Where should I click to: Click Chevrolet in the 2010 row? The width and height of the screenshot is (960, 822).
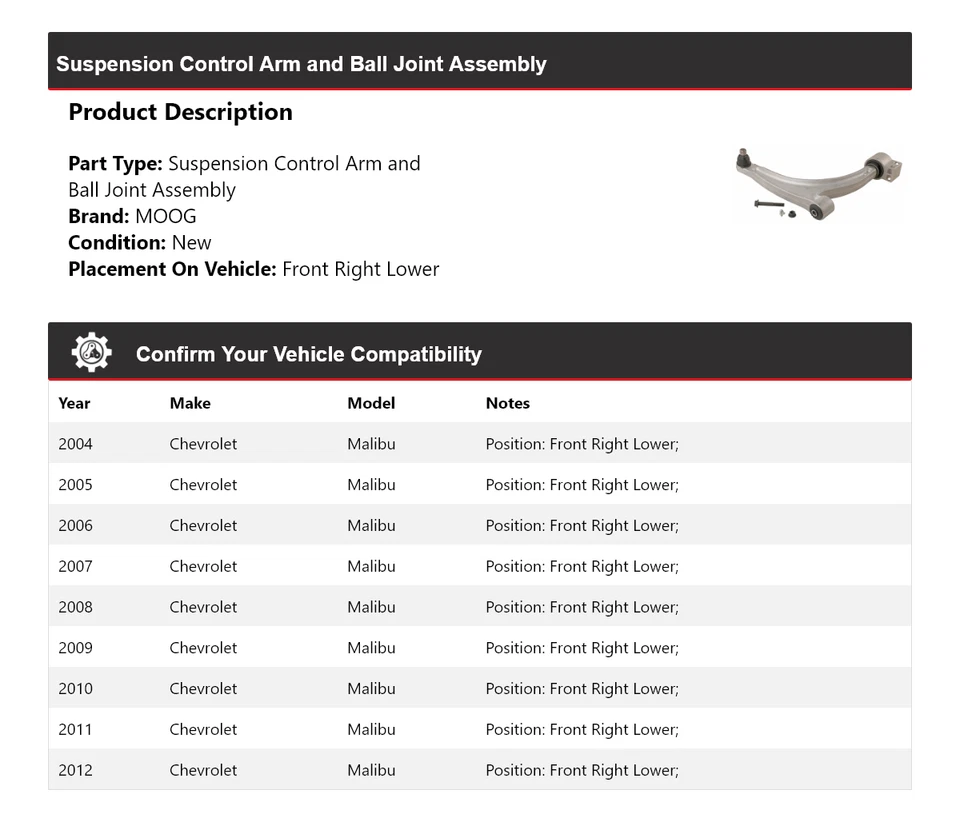pos(203,689)
